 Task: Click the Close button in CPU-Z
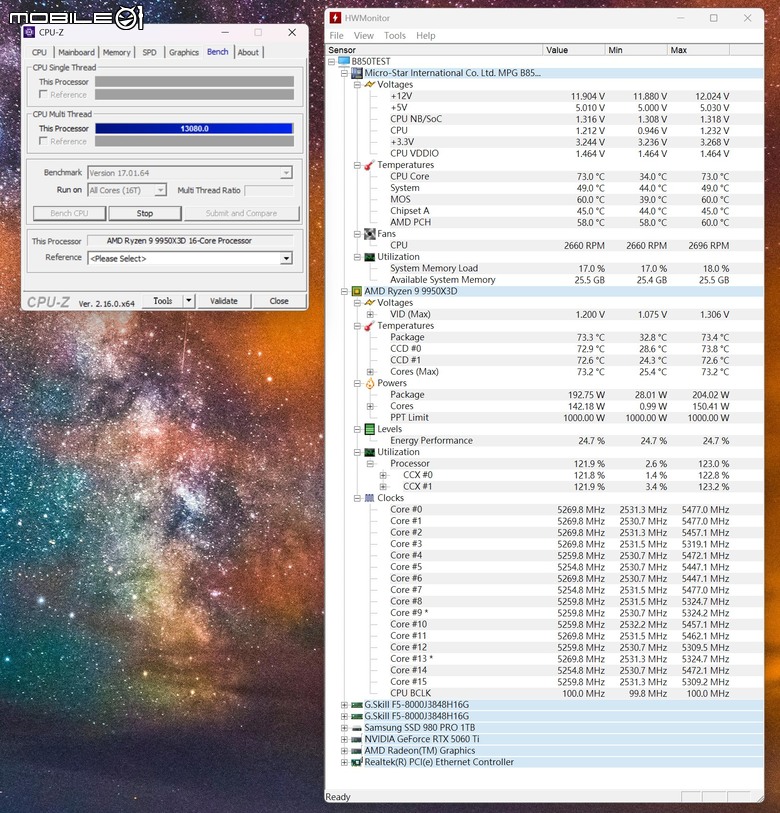(x=279, y=301)
